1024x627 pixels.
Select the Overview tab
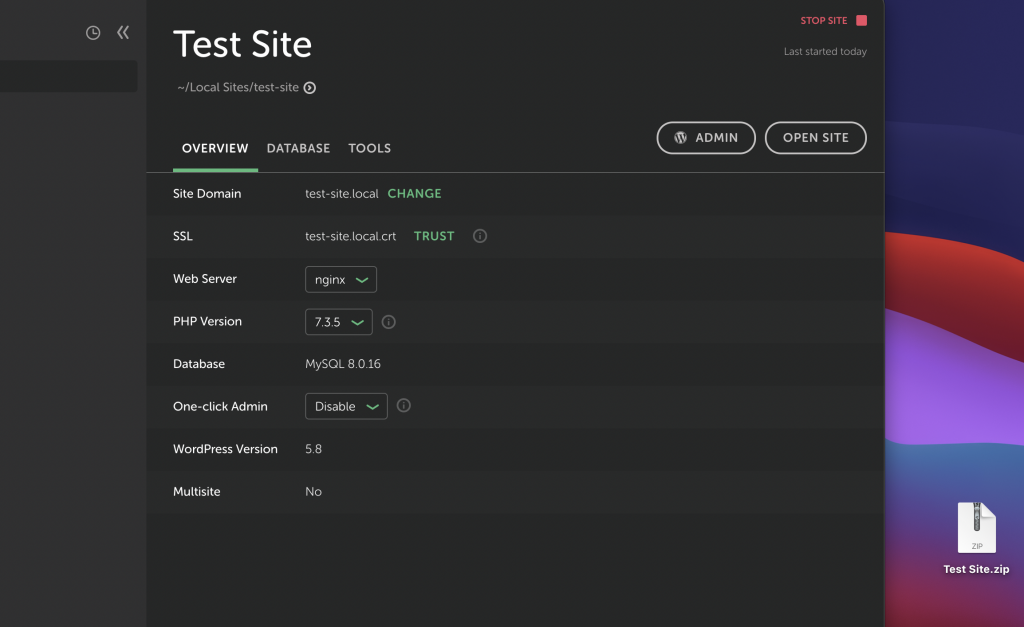point(215,148)
